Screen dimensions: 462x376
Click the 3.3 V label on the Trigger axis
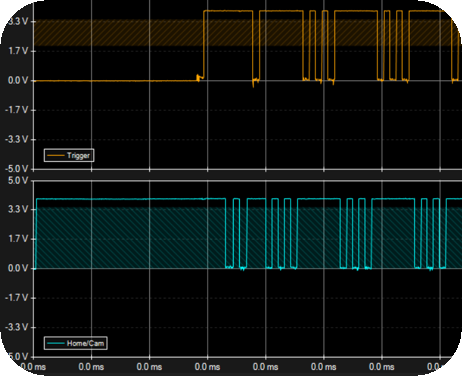click(18, 22)
